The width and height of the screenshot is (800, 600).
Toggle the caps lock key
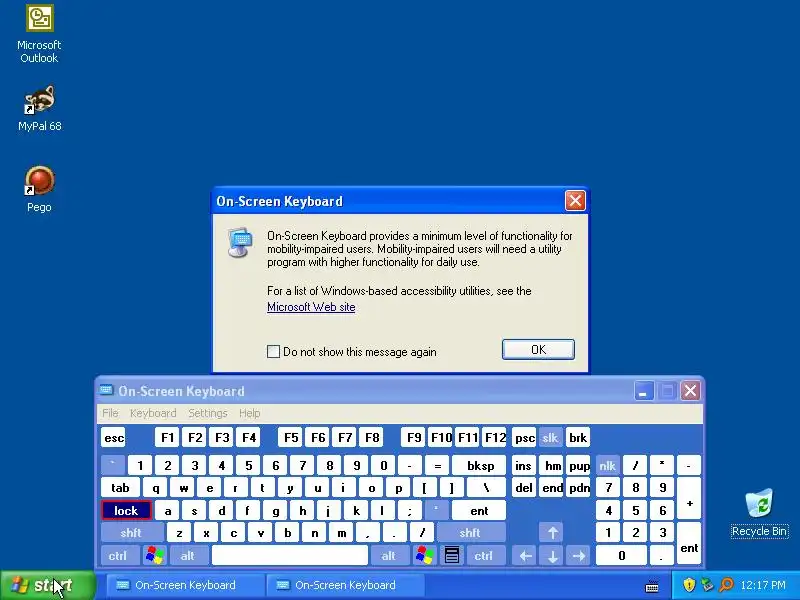coord(126,510)
